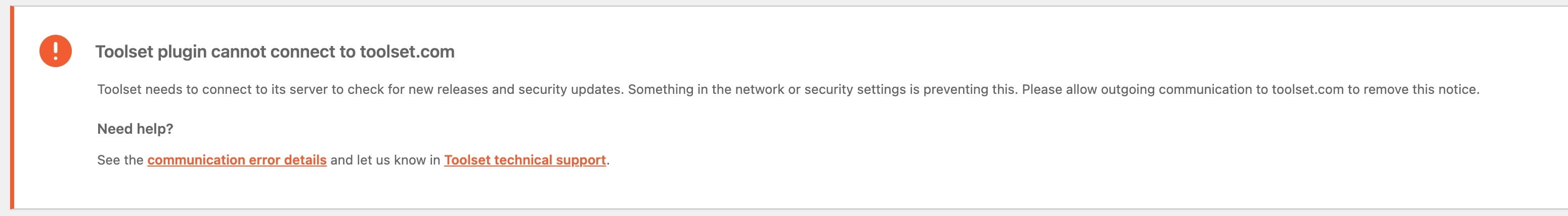Open the communication error details link
The width and height of the screenshot is (1568, 216).
(x=237, y=160)
